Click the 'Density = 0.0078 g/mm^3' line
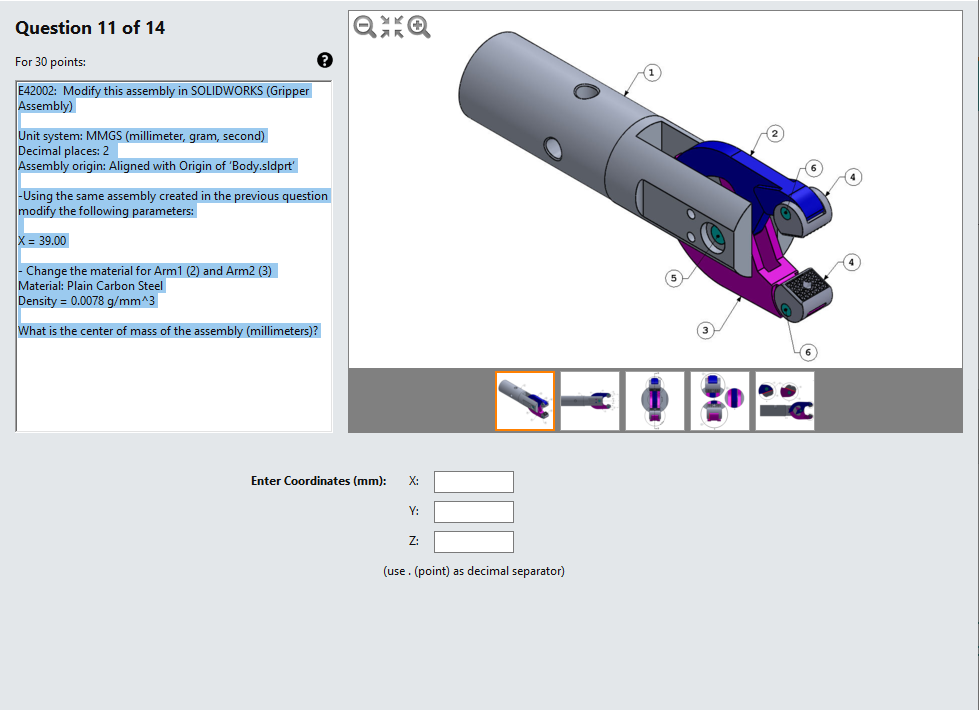The width and height of the screenshot is (979, 710). point(87,301)
